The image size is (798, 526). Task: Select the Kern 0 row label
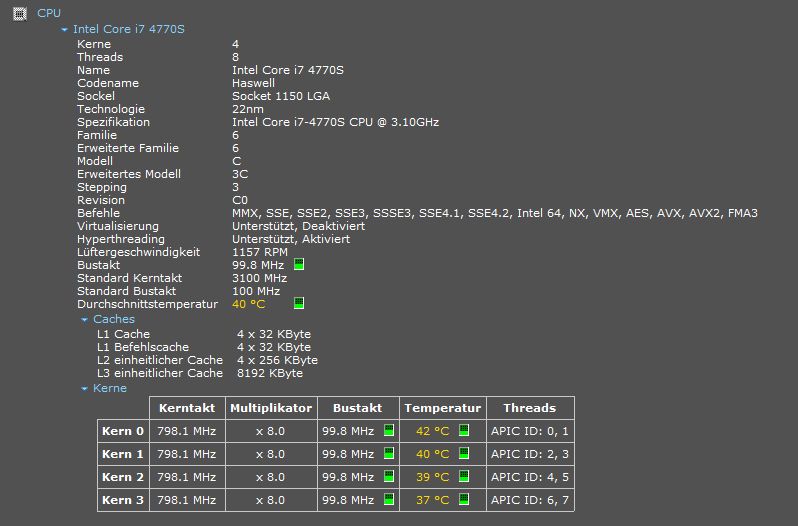pyautogui.click(x=123, y=431)
